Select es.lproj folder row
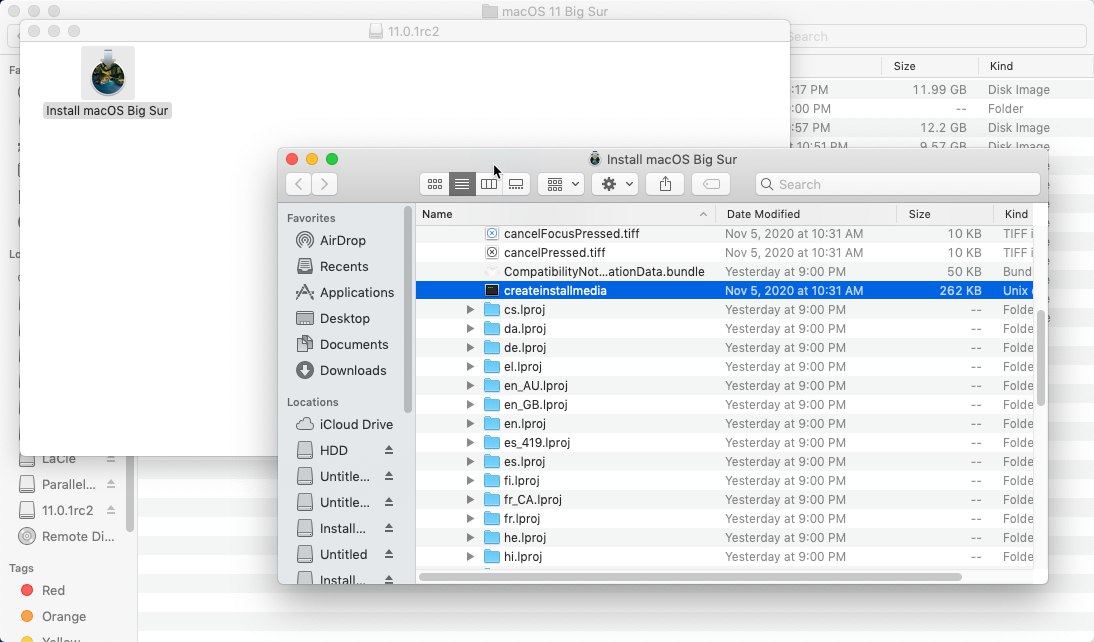This screenshot has width=1094, height=642. (724, 461)
